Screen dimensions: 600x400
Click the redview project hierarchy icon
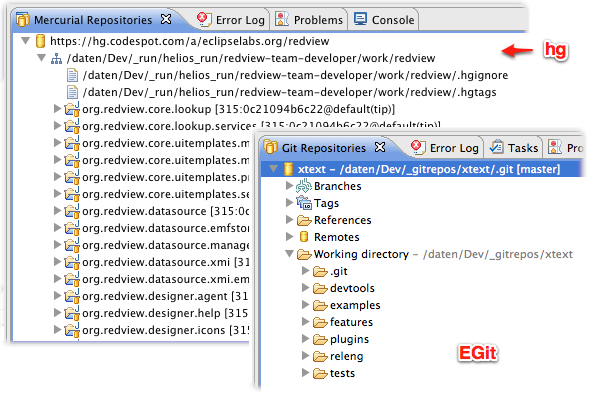click(56, 59)
